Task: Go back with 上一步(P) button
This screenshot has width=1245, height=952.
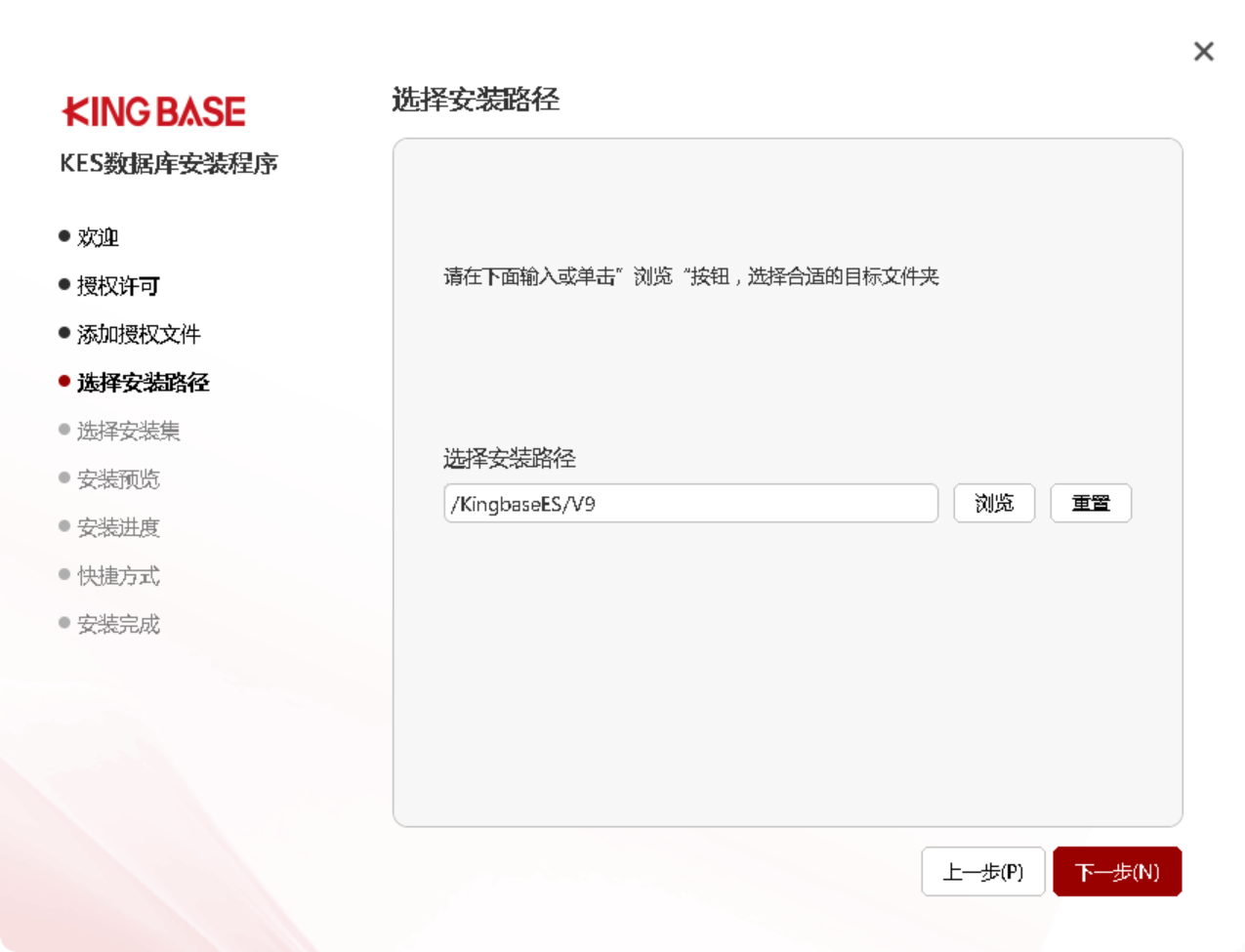Action: (983, 871)
